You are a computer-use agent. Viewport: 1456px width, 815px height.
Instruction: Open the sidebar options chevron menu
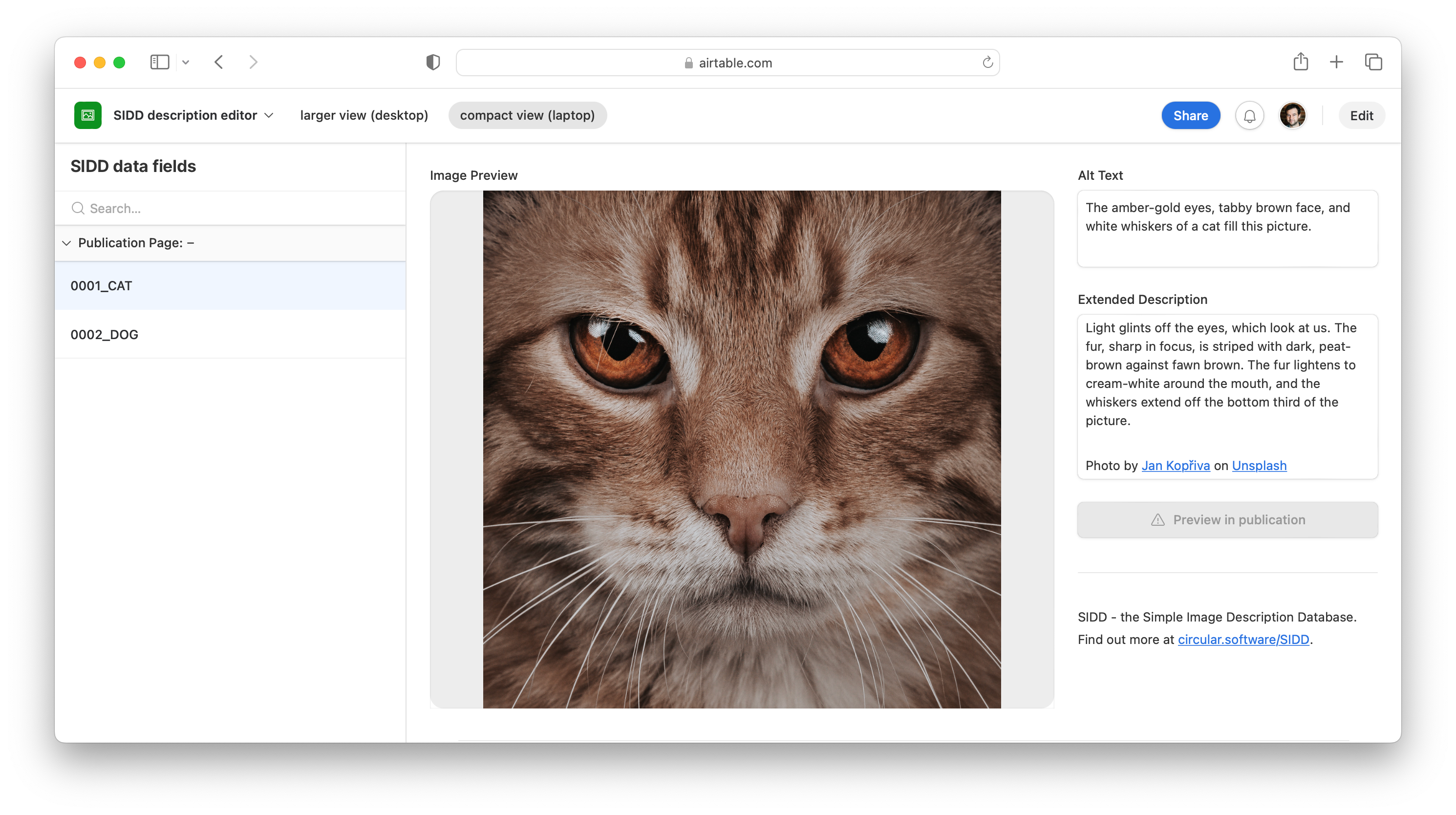tap(185, 62)
